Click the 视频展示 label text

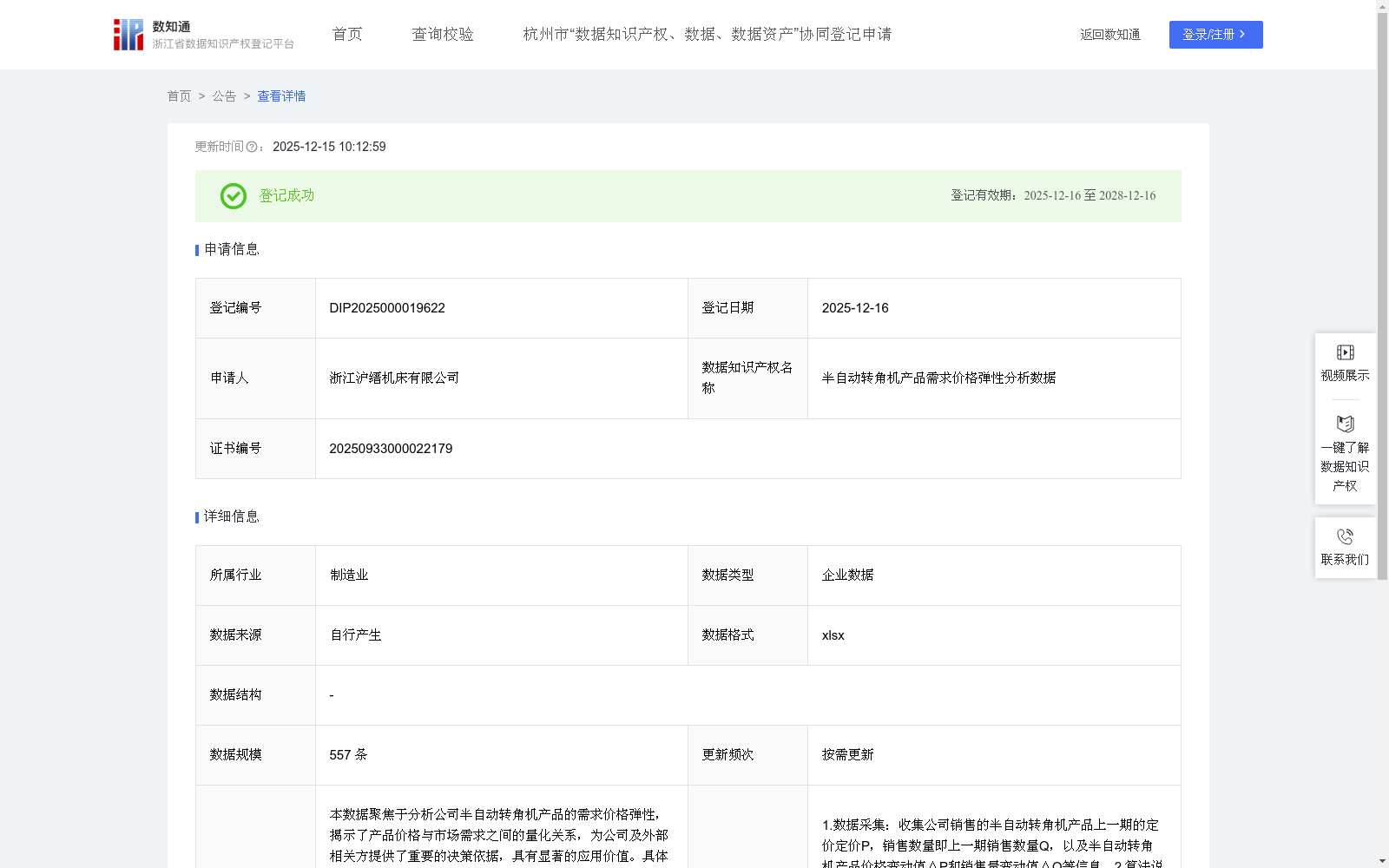[1345, 375]
